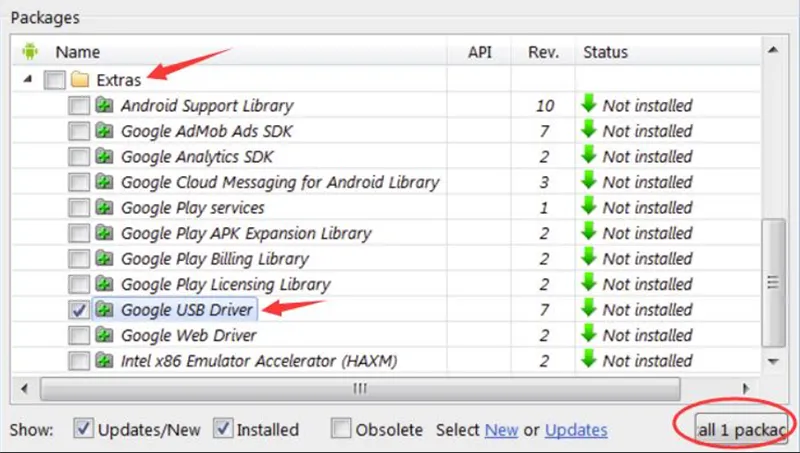
Task: Click the Status column header
Action: click(x=605, y=52)
